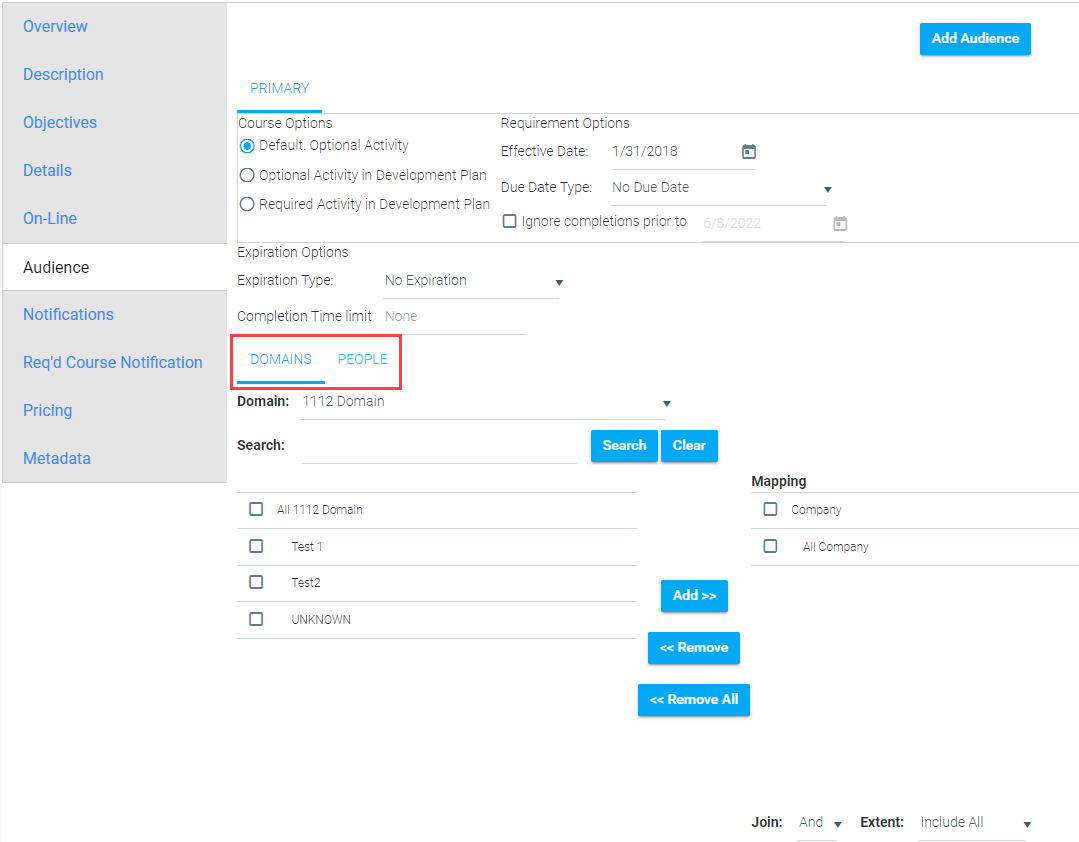
Task: Select Default. Optional Activity radio button
Action: 247,146
